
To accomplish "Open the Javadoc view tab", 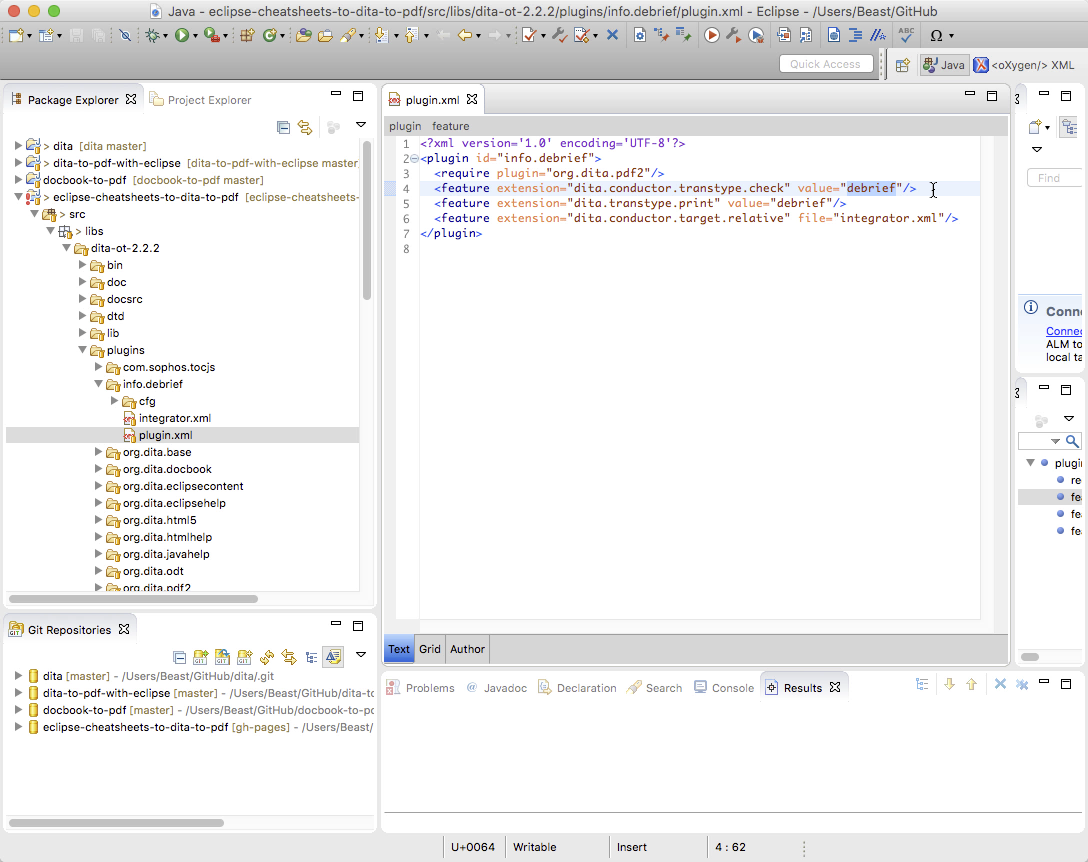I will click(x=497, y=688).
